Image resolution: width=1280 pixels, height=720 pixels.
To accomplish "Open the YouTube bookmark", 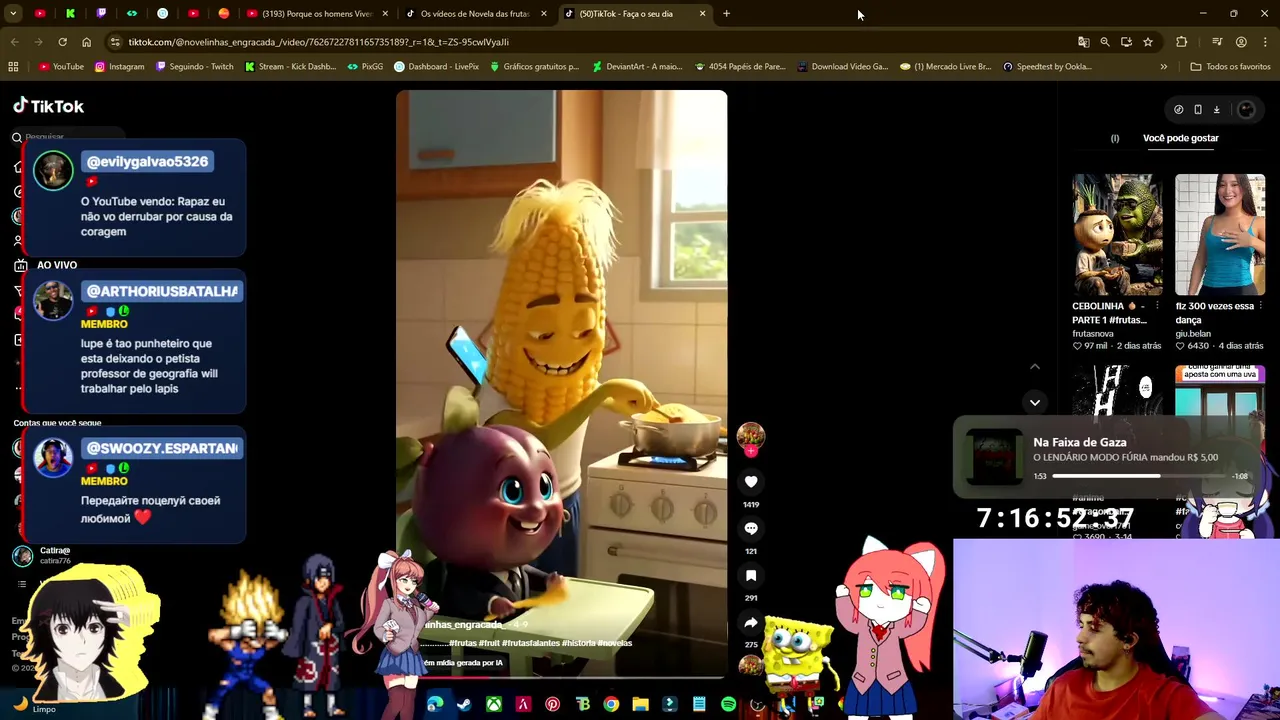I will (x=61, y=67).
